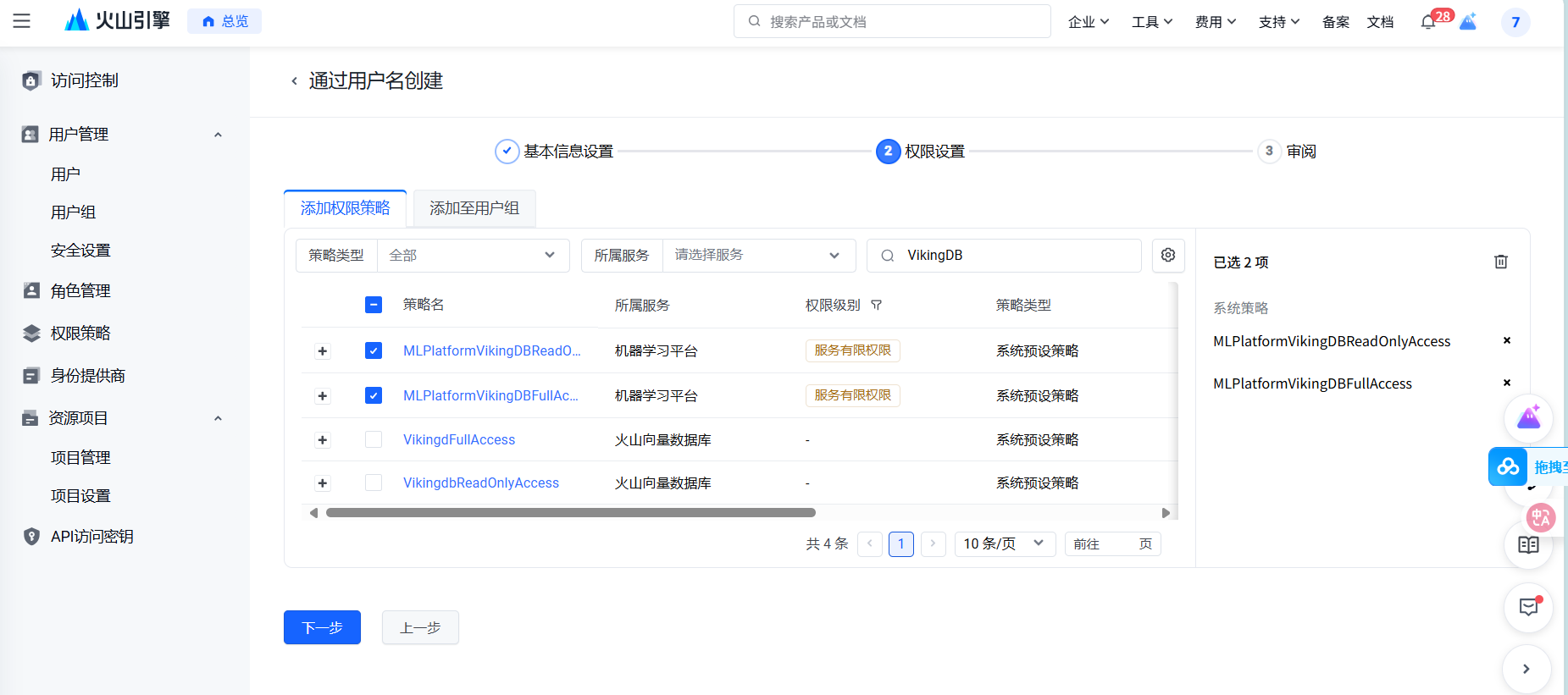Screen dimensions: 1568x695
Task: Go to the completed 基本信息设置 step
Action: pyautogui.click(x=554, y=152)
